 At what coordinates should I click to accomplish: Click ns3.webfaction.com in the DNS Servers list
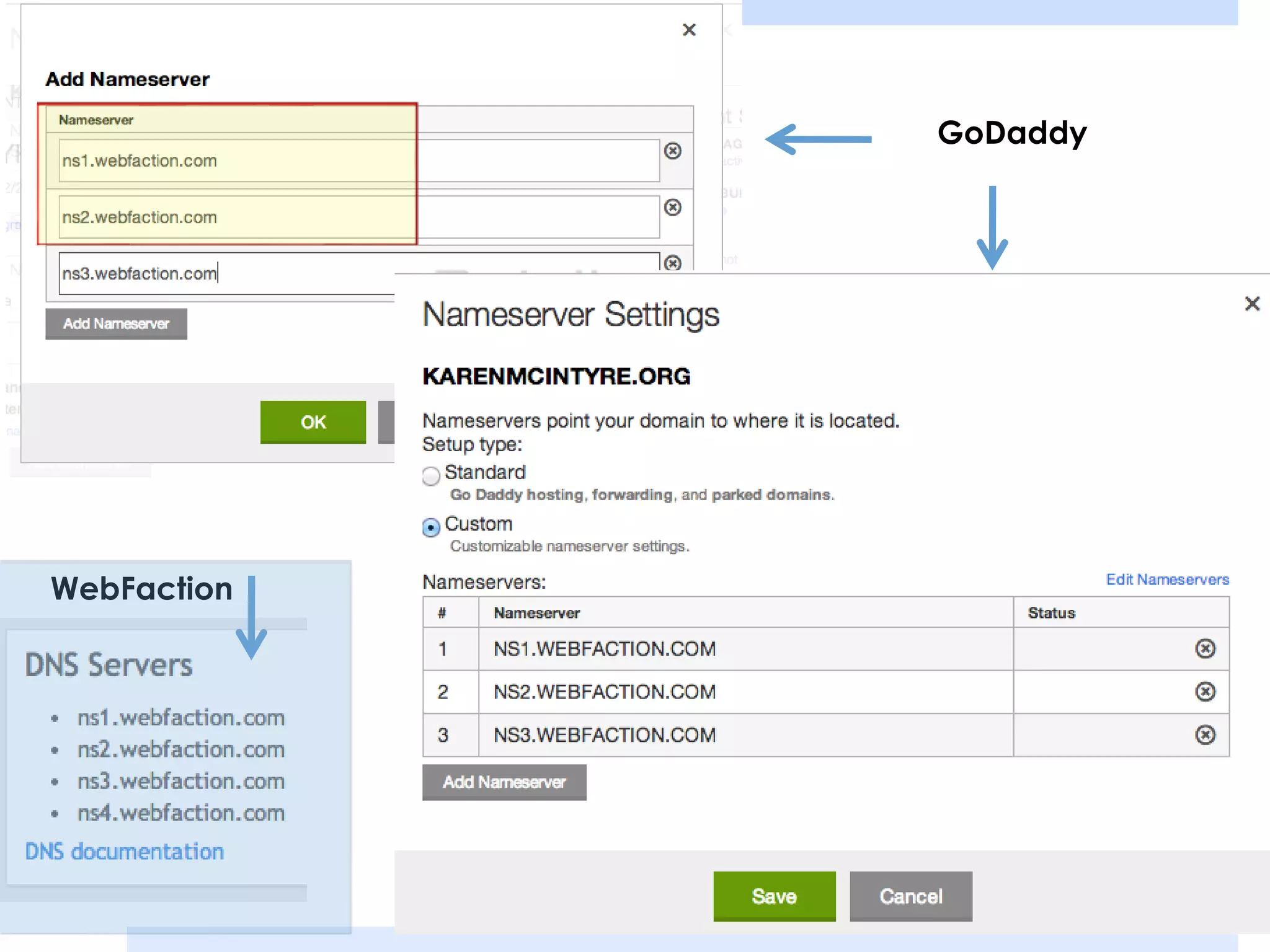point(181,781)
